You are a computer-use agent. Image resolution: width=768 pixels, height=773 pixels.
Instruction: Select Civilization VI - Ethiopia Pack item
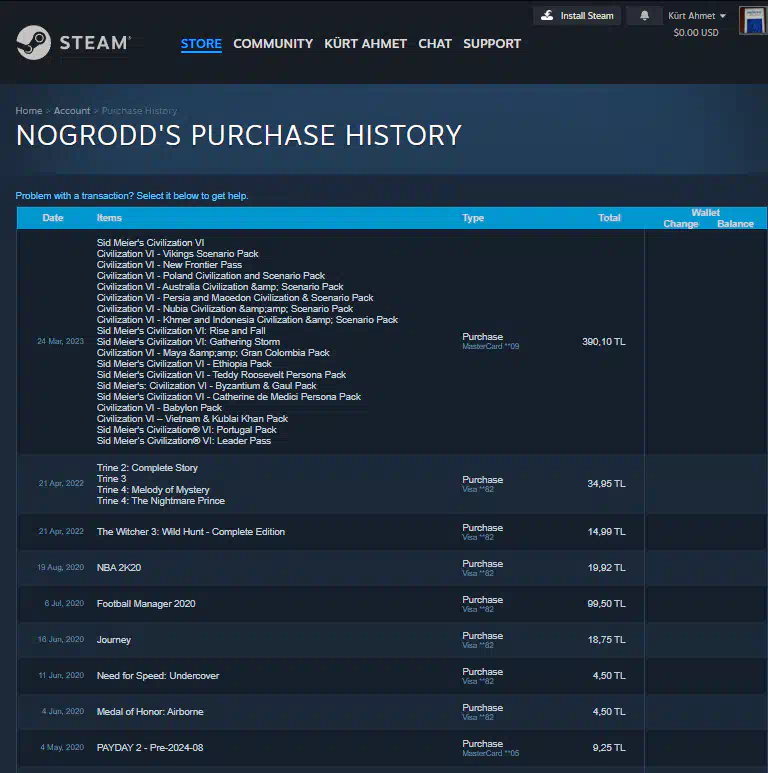(x=184, y=364)
